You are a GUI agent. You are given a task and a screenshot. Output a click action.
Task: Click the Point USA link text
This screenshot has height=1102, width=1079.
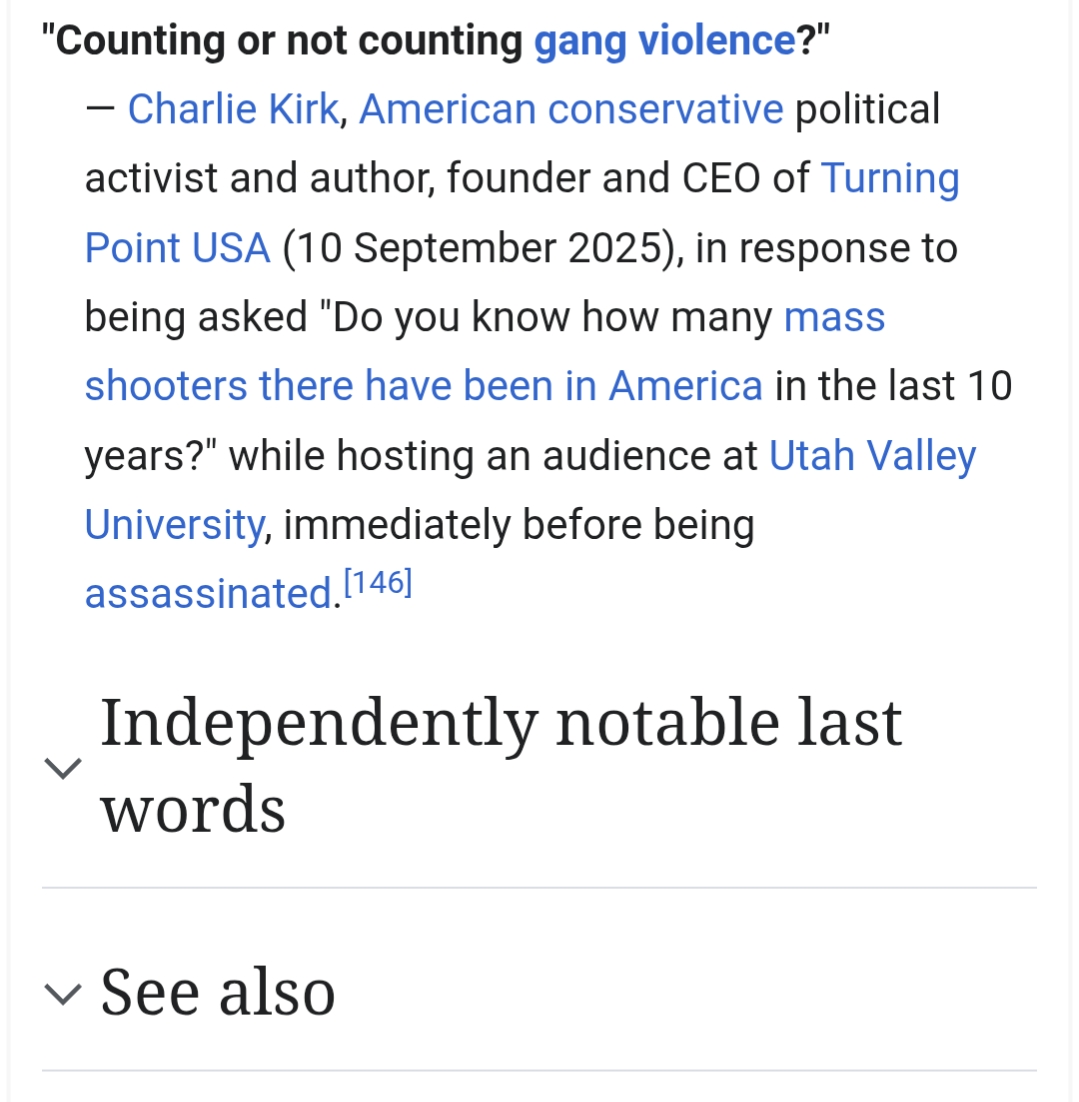click(x=177, y=247)
